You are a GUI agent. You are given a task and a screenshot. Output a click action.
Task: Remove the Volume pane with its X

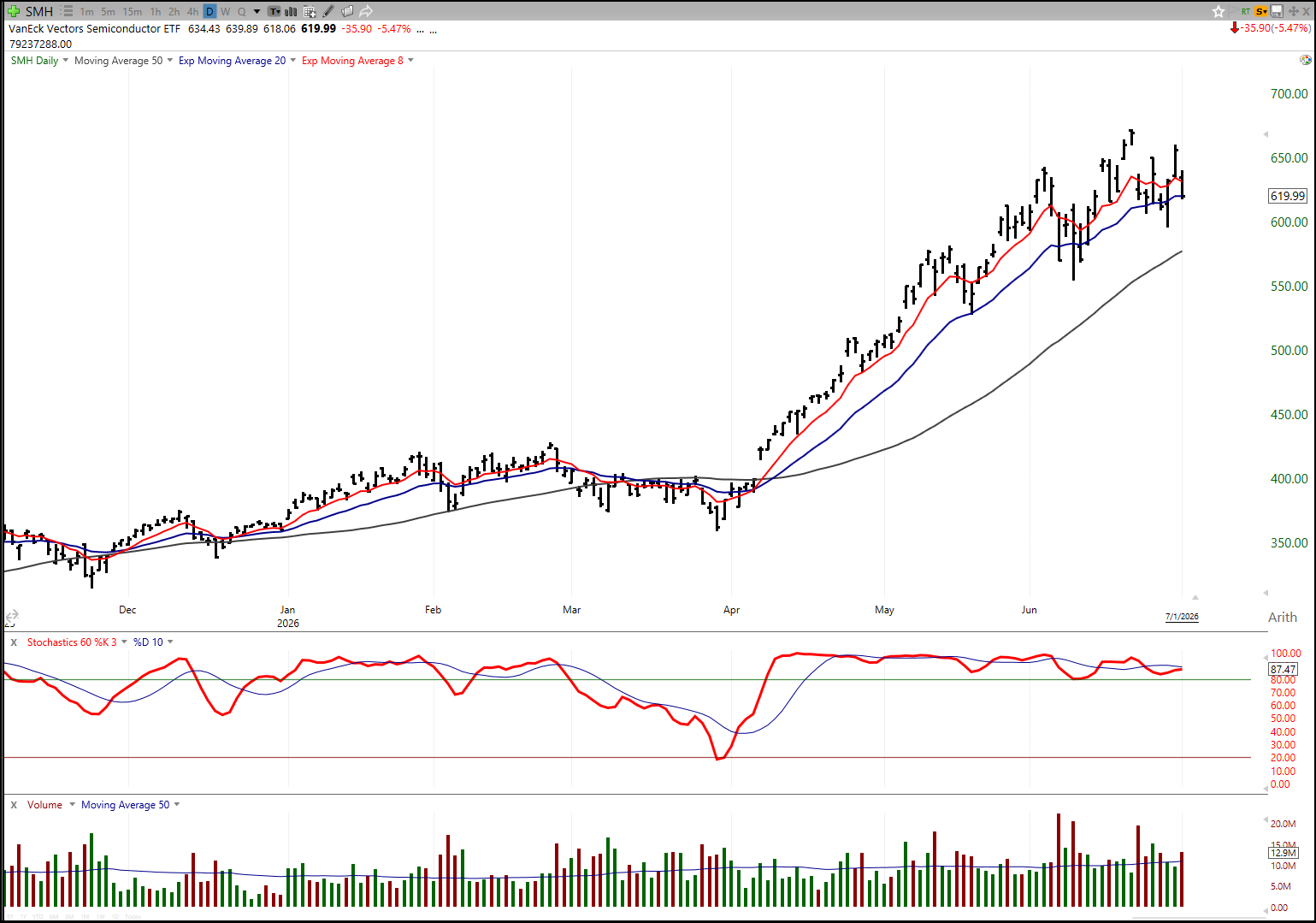pyautogui.click(x=14, y=805)
